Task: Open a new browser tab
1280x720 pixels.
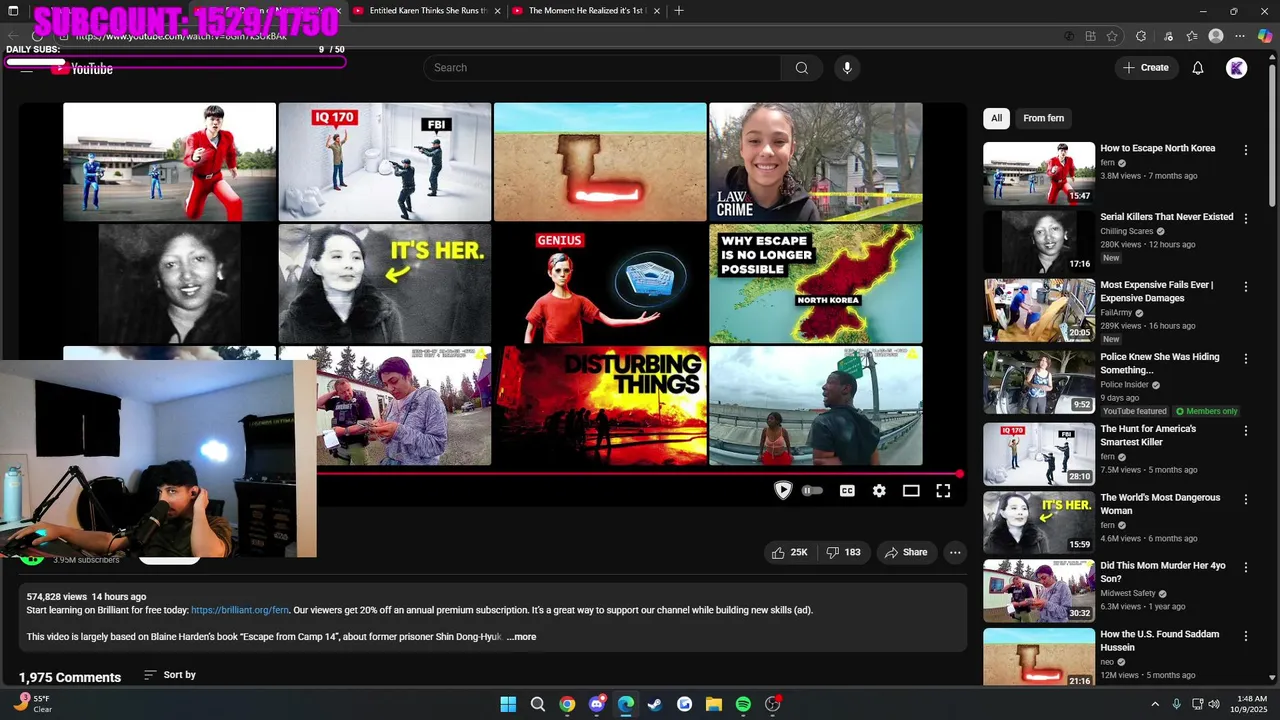Action: (x=679, y=11)
